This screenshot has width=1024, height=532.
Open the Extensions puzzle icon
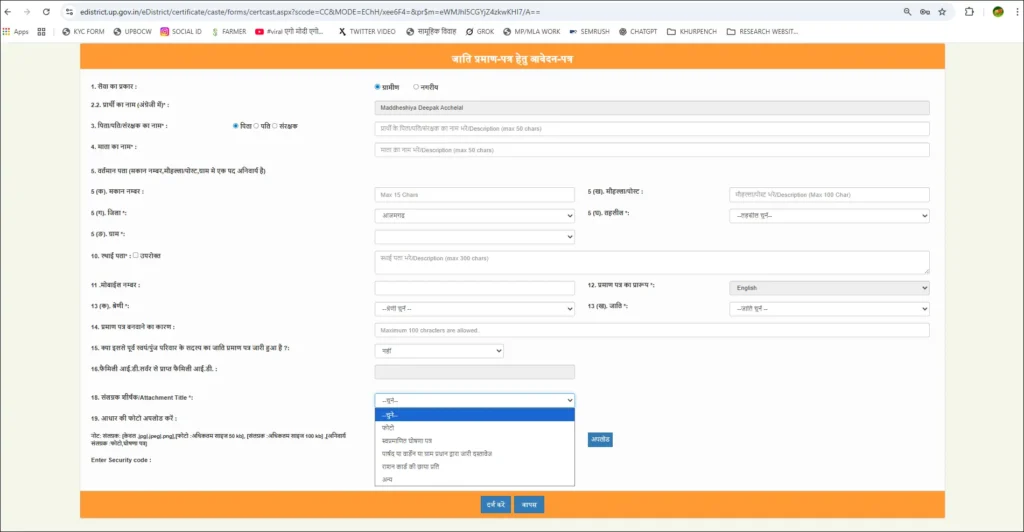pos(969,12)
